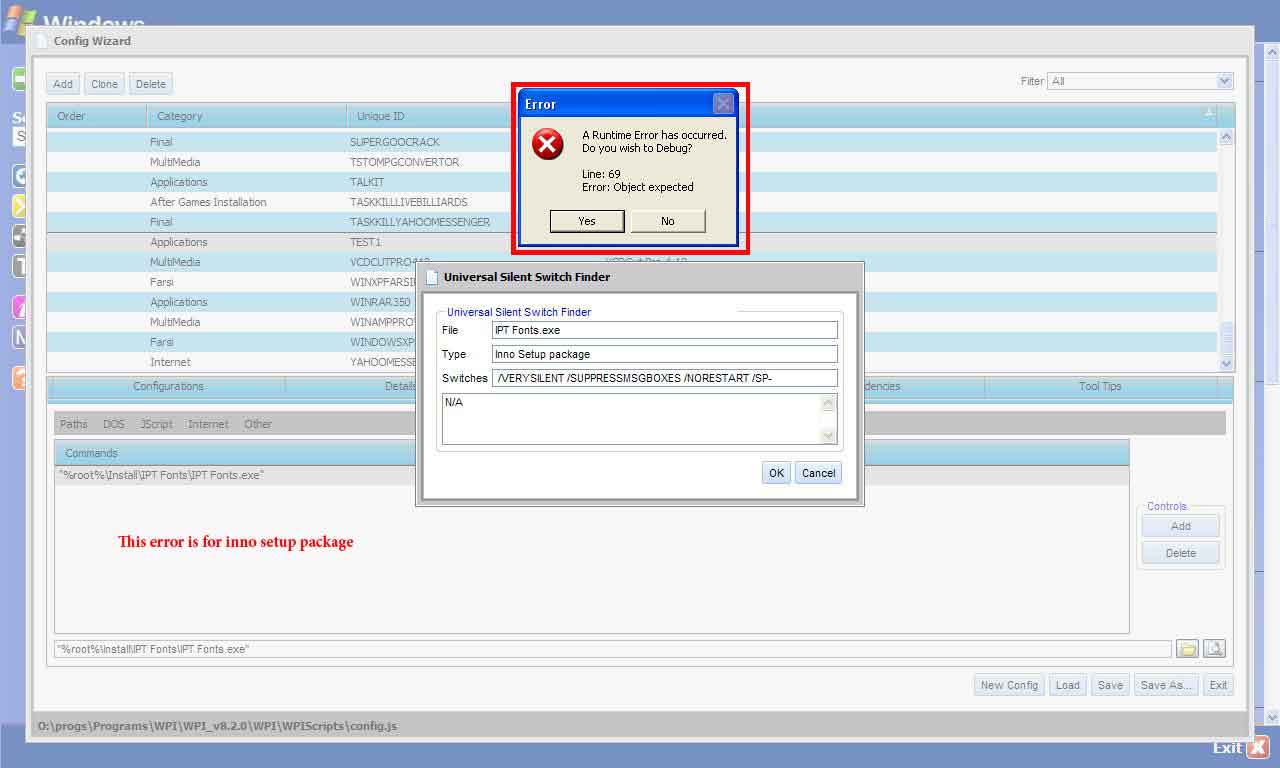Switch to the Tool Tips tab
Screen dimensions: 1280x768
pos(1100,386)
